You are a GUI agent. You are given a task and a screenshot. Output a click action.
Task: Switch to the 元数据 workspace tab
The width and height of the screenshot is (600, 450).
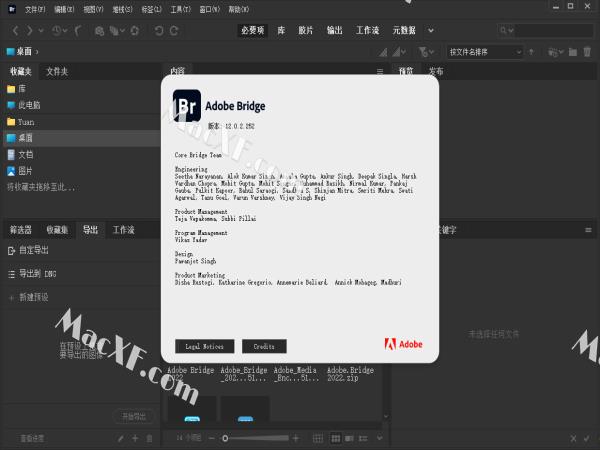[x=404, y=30]
